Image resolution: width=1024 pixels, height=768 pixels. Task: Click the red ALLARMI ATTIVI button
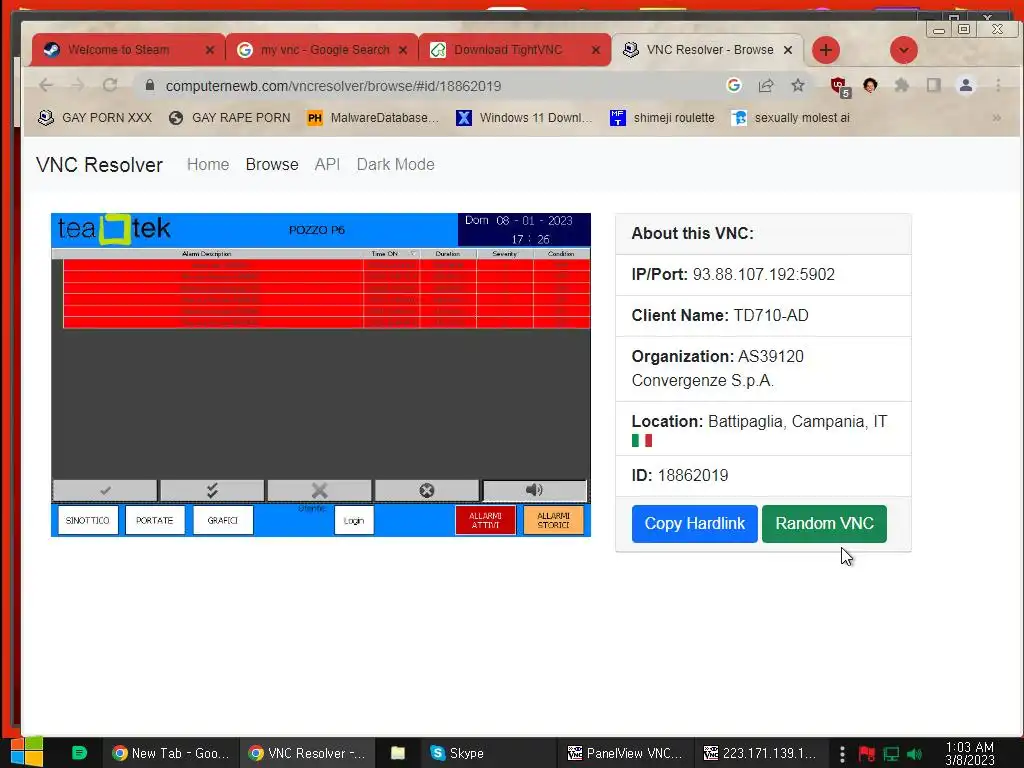[485, 520]
